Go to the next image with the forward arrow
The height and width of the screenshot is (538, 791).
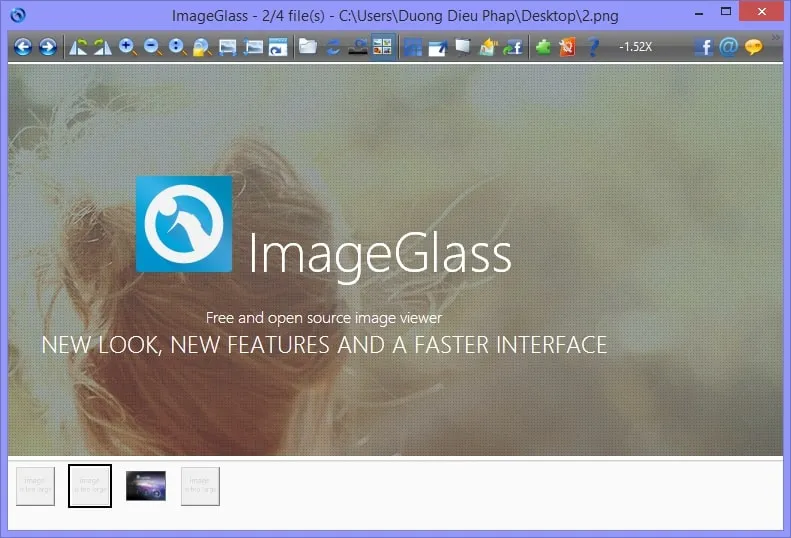tap(48, 47)
